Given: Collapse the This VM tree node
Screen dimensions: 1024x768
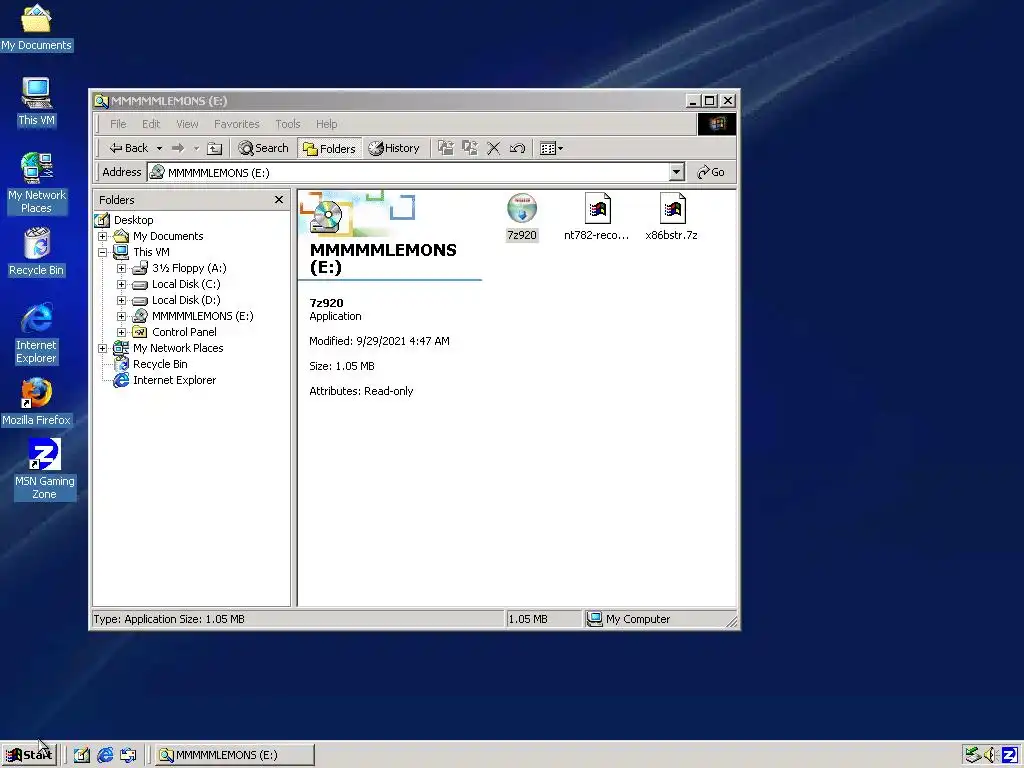Looking at the screenshot, I should [x=103, y=252].
